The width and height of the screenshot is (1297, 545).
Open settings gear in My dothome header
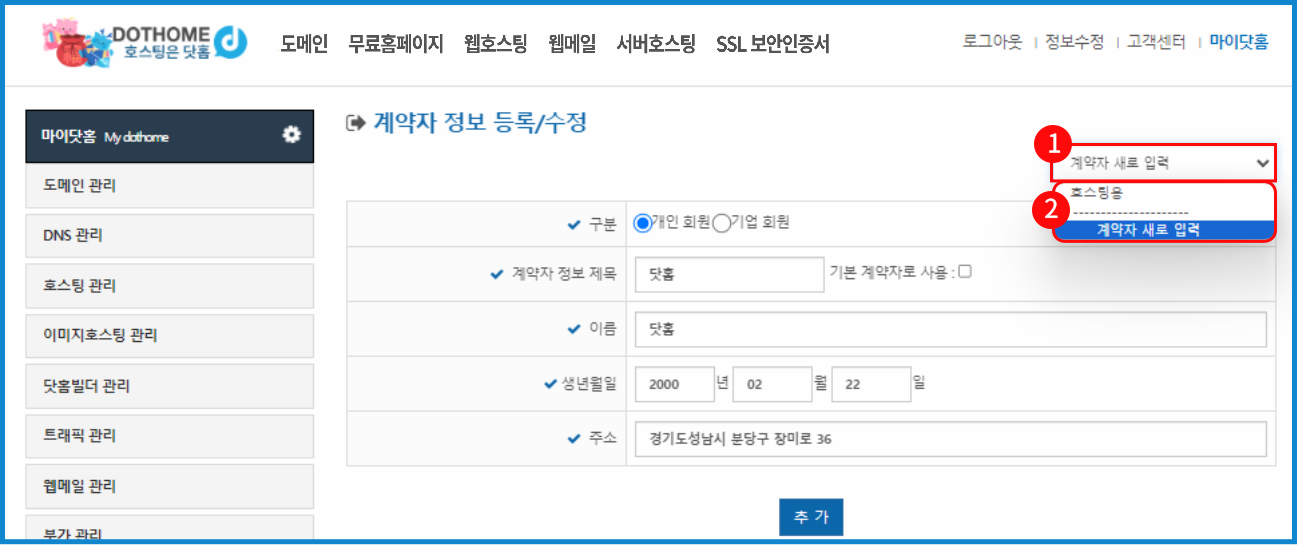291,135
